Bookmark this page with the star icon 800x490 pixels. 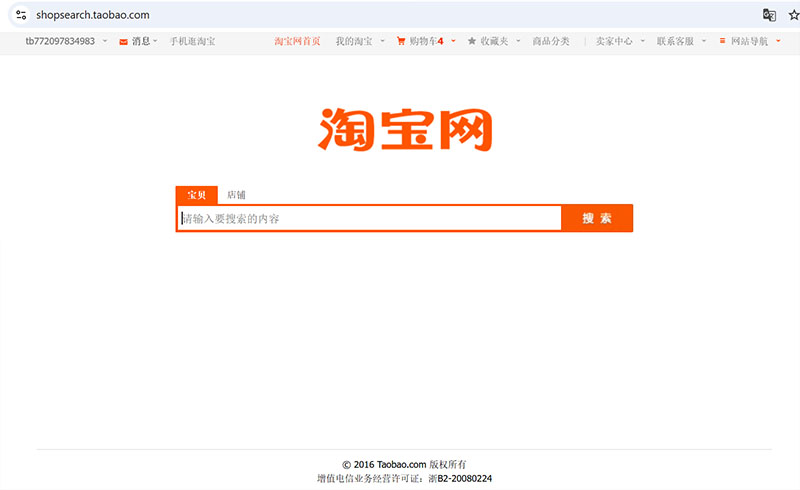coord(793,15)
